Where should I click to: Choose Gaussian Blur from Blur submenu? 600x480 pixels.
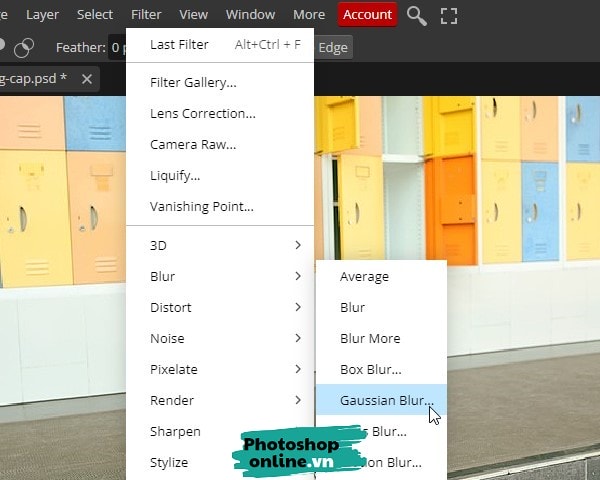tap(386, 400)
